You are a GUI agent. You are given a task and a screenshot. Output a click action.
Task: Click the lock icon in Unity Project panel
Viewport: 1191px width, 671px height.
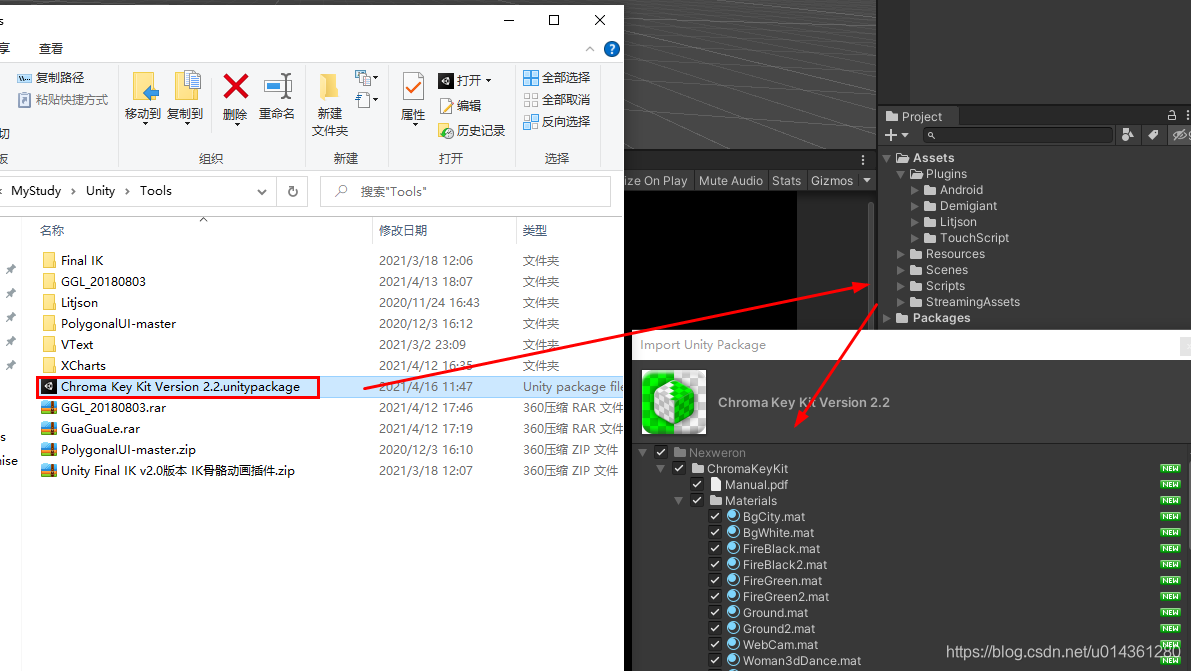1172,116
